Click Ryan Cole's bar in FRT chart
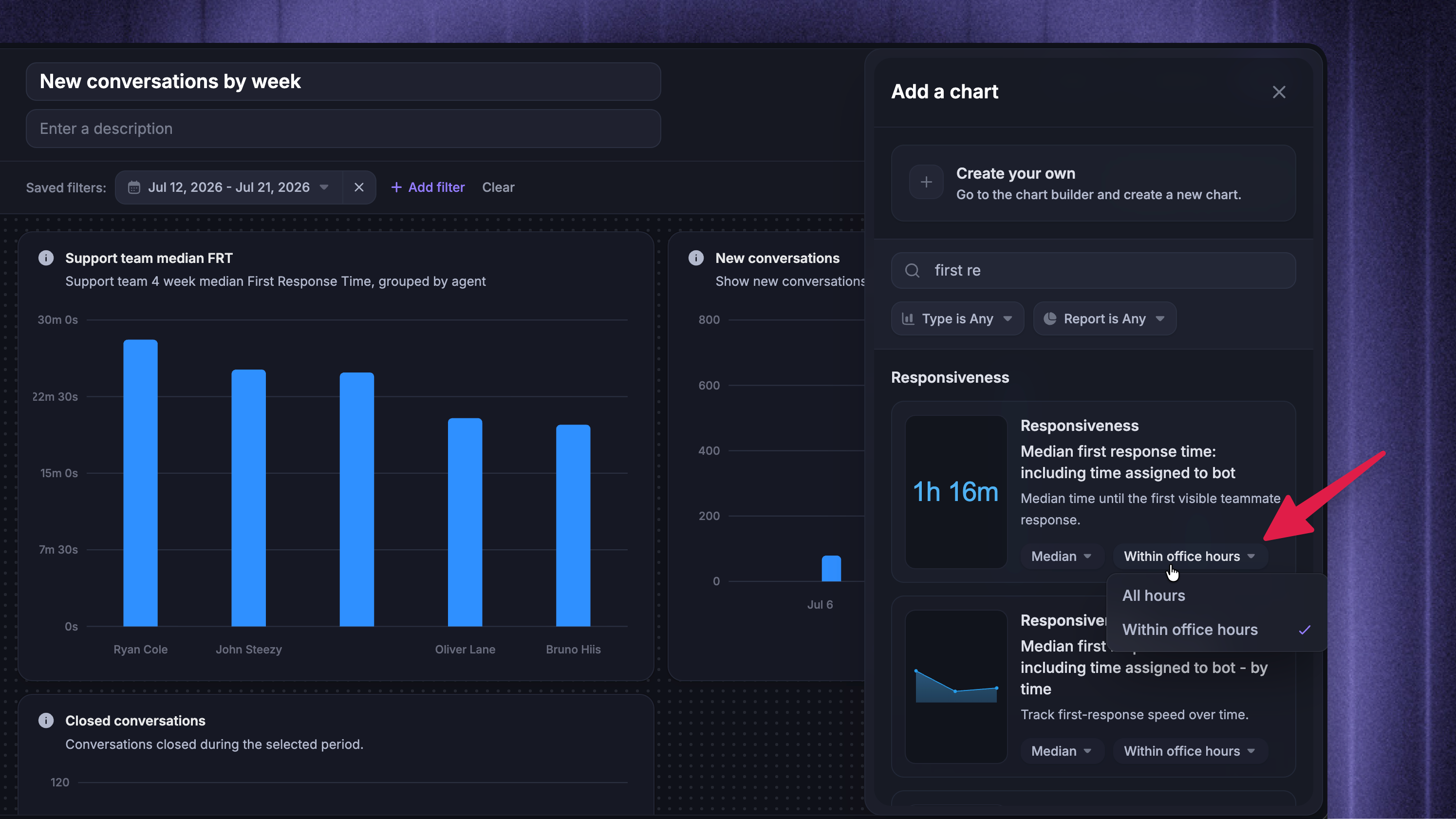This screenshot has height=819, width=1456. point(140,483)
